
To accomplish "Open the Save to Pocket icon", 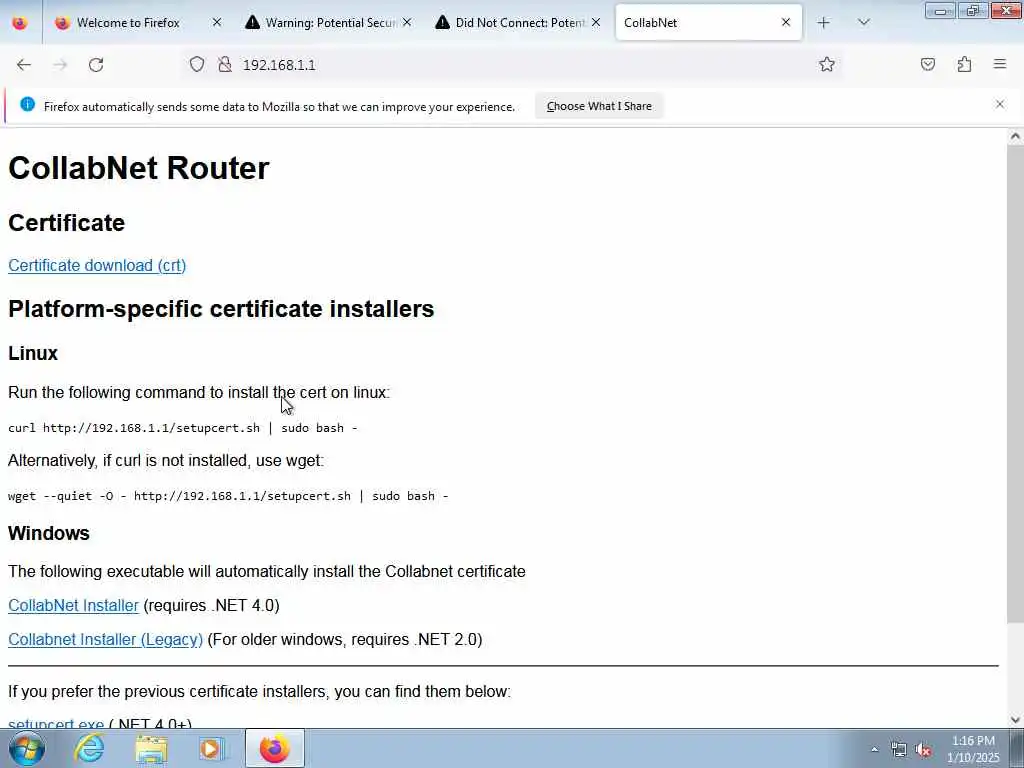I will pos(928,64).
